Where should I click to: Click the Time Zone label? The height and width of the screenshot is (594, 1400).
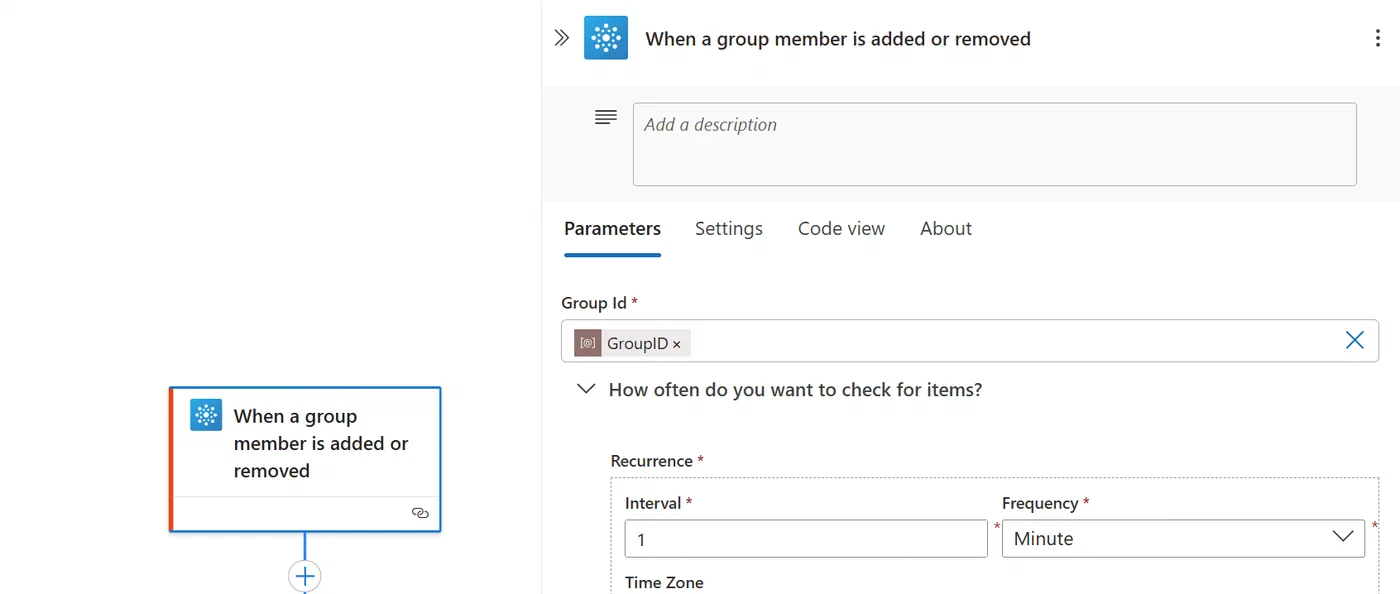click(664, 582)
